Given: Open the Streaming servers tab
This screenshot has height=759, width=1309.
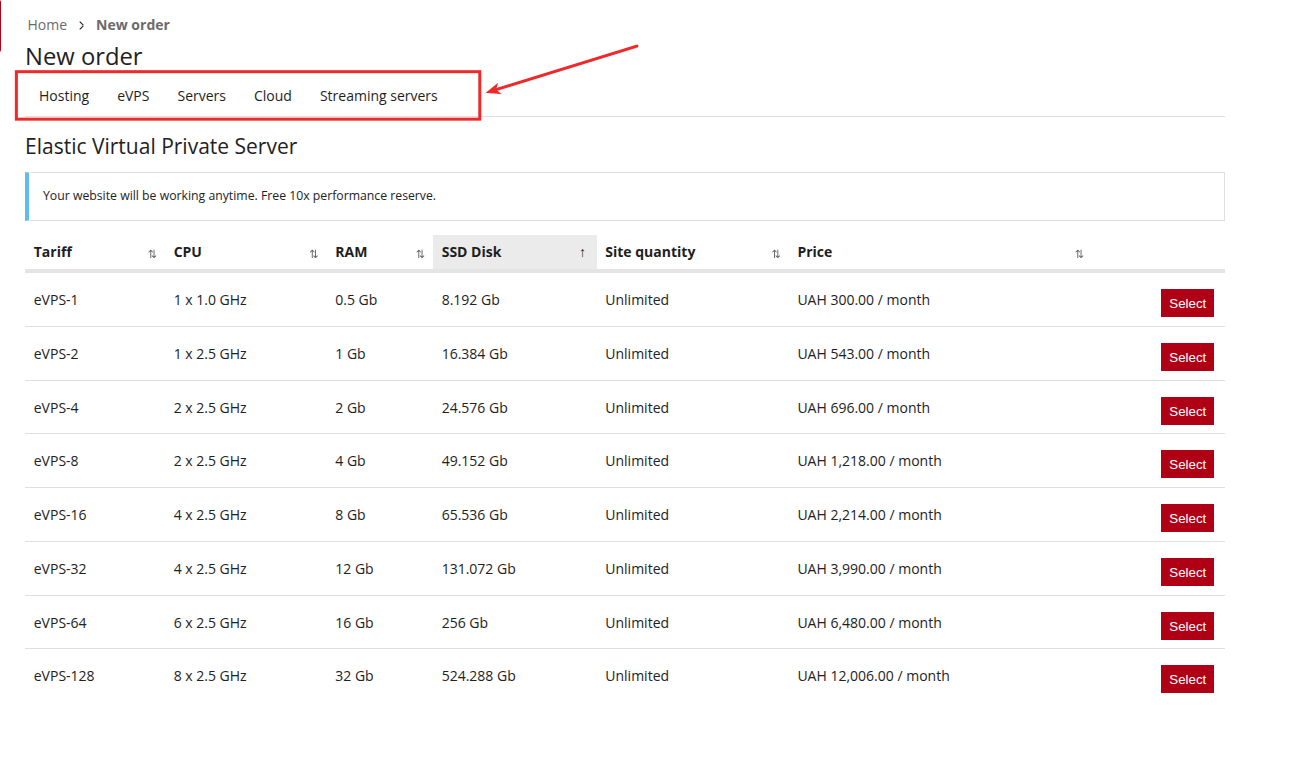Looking at the screenshot, I should (378, 96).
